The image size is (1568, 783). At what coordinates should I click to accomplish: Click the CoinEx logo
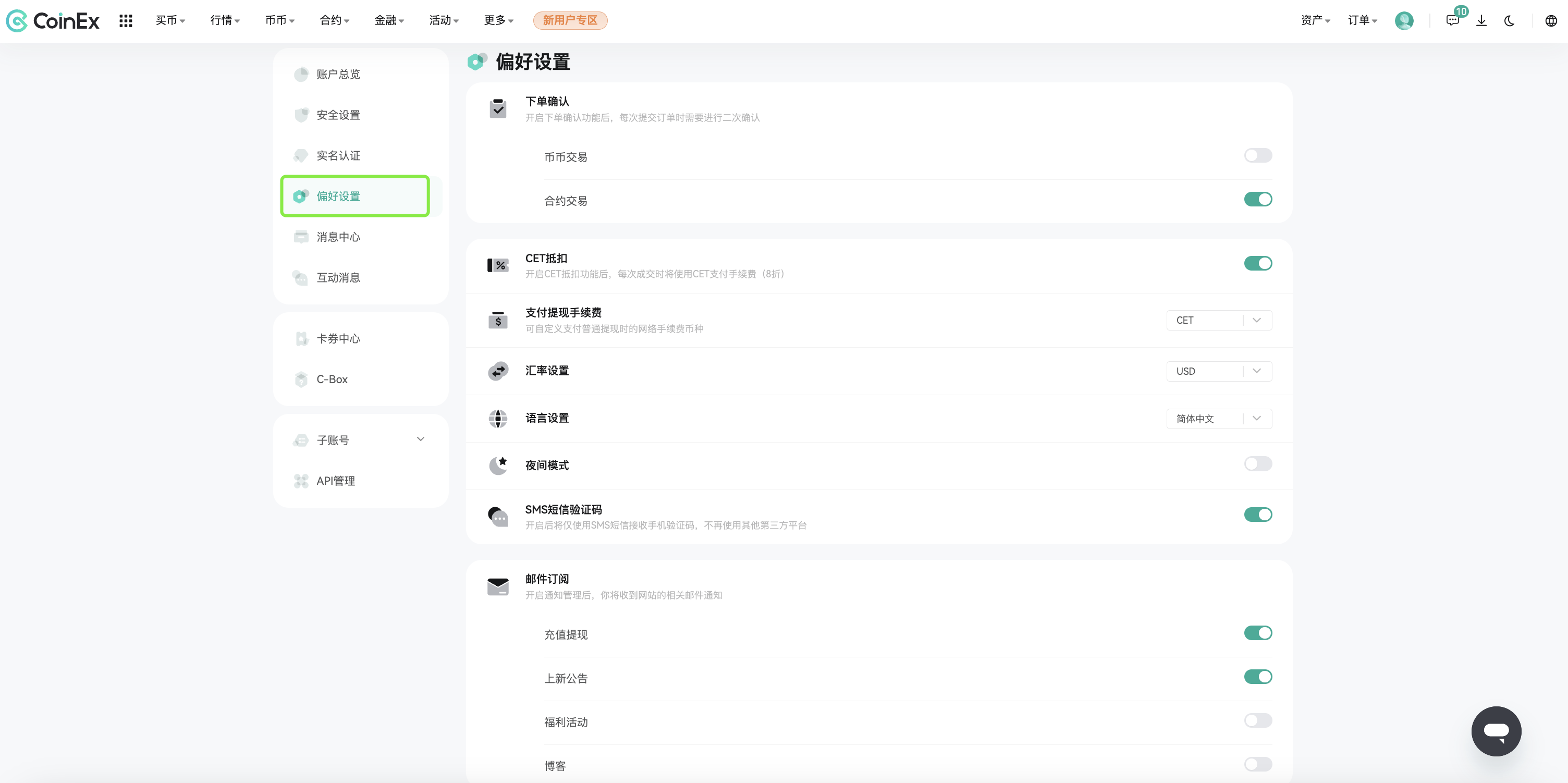pyautogui.click(x=52, y=21)
